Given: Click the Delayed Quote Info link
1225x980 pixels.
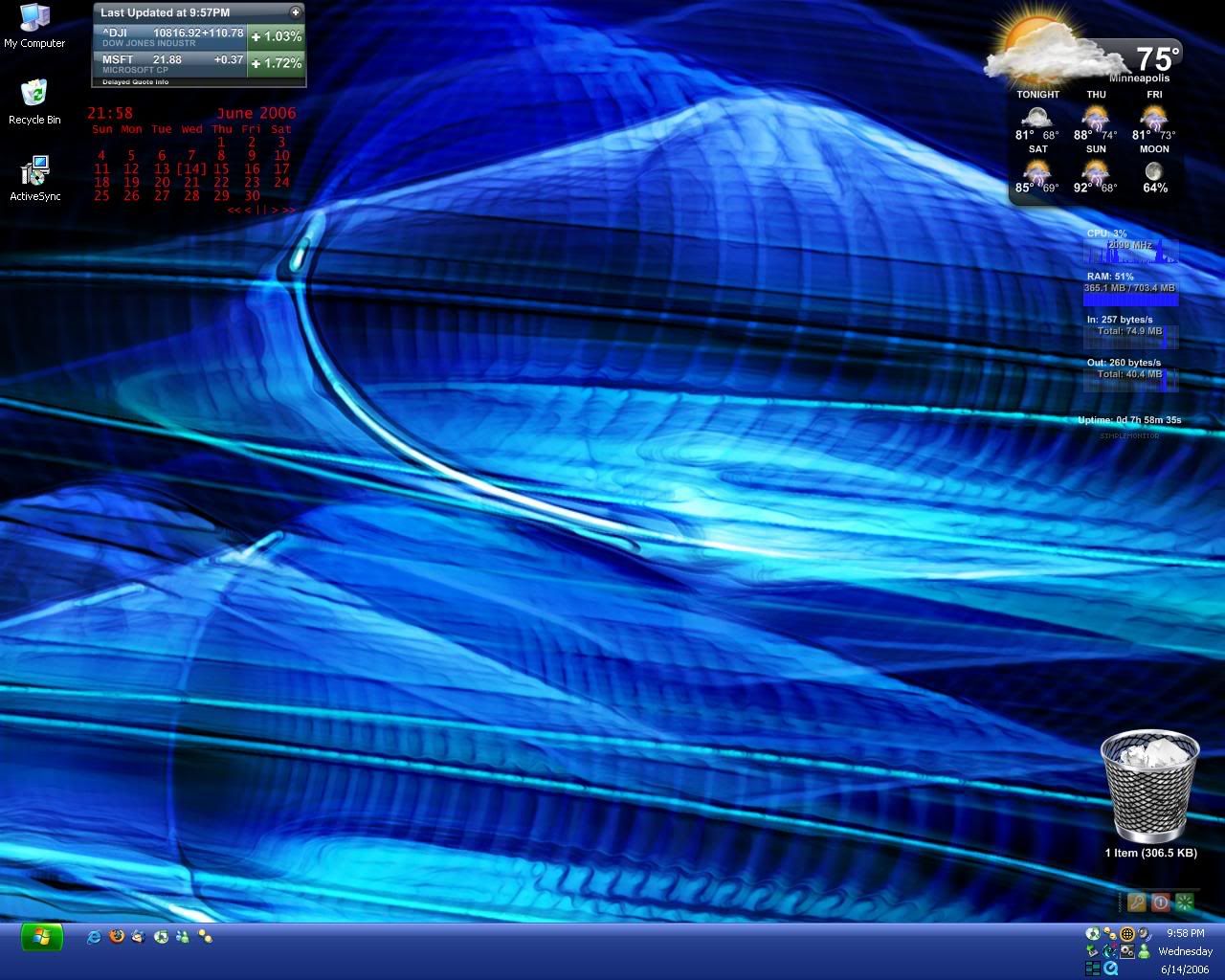Looking at the screenshot, I should [x=136, y=82].
